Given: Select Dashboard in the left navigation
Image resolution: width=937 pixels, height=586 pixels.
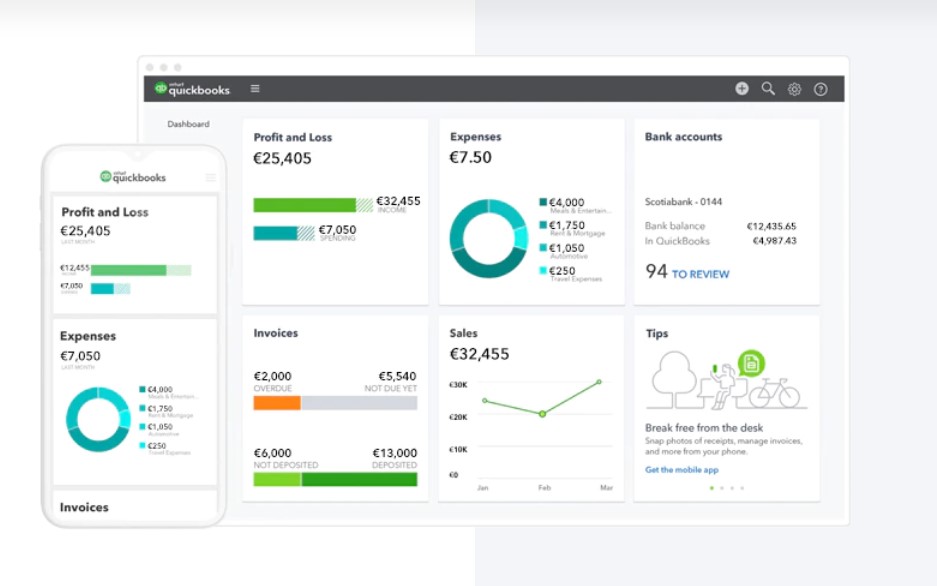Looking at the screenshot, I should 188,124.
